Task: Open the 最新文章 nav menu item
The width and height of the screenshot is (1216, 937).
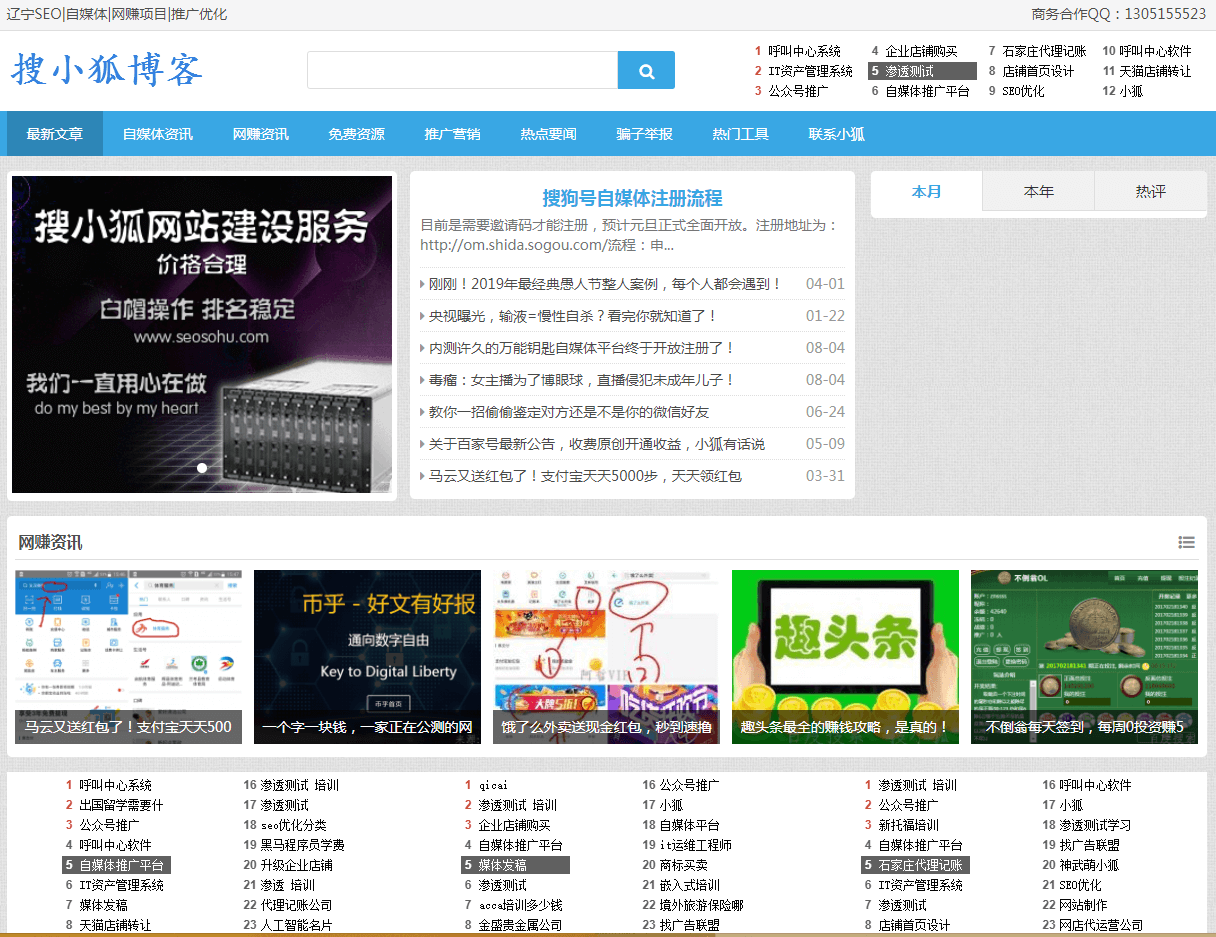Action: coord(55,134)
